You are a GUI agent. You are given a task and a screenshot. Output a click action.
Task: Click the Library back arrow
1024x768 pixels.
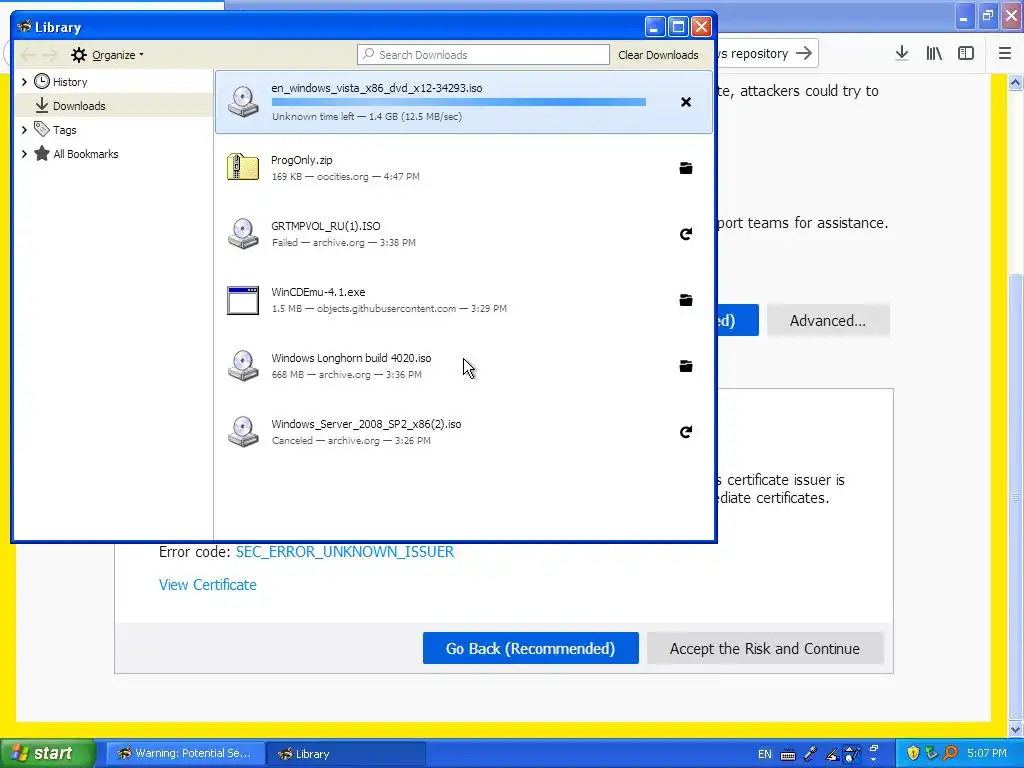coord(28,55)
